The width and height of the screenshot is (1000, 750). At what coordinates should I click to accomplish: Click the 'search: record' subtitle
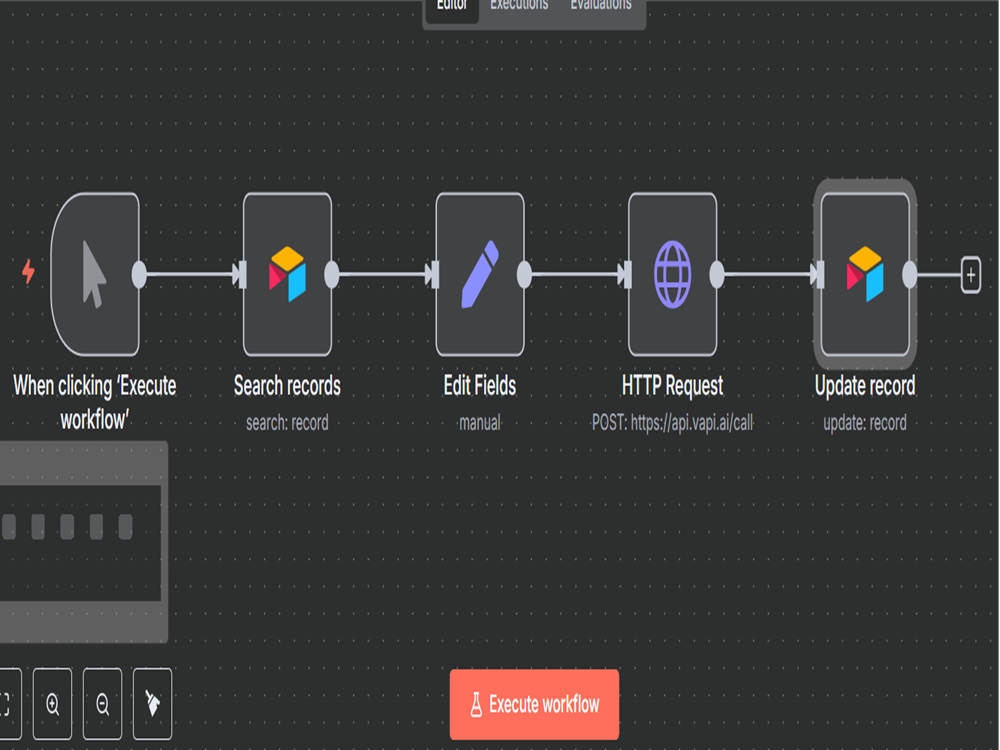coord(287,422)
